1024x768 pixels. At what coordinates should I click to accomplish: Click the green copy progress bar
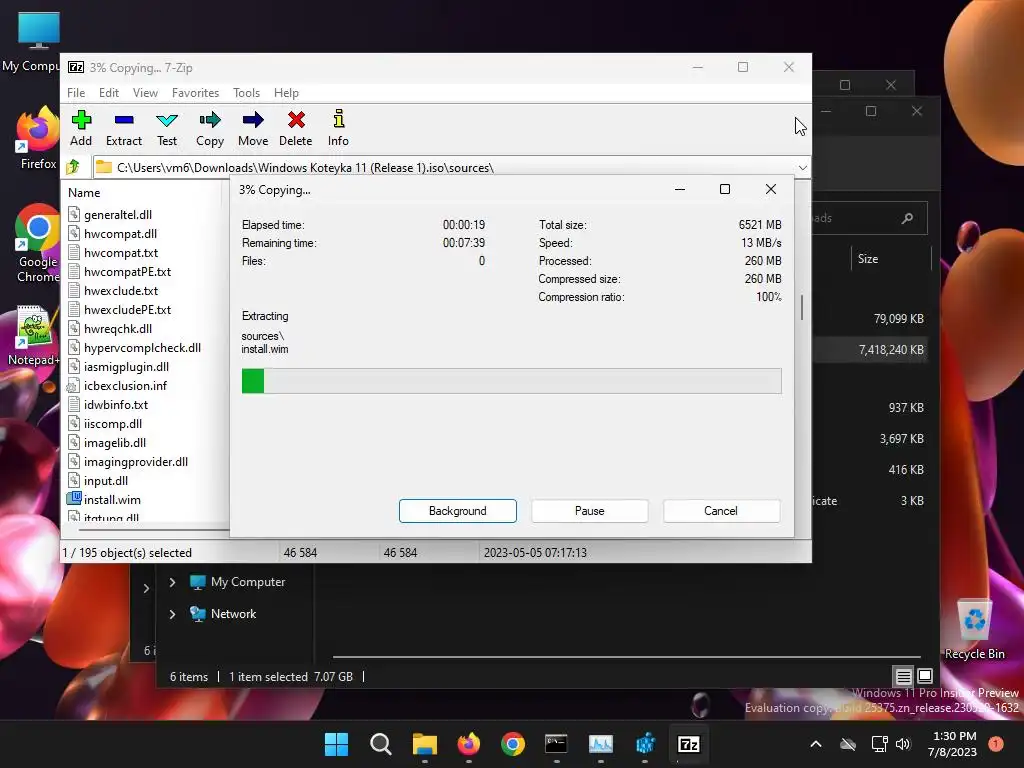click(511, 381)
